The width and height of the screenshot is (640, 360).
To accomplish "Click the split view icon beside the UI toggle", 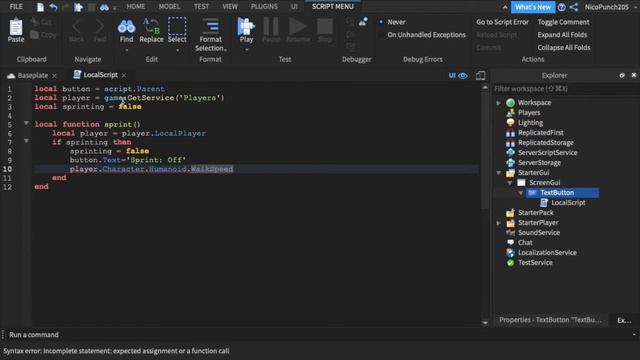I will (x=480, y=76).
